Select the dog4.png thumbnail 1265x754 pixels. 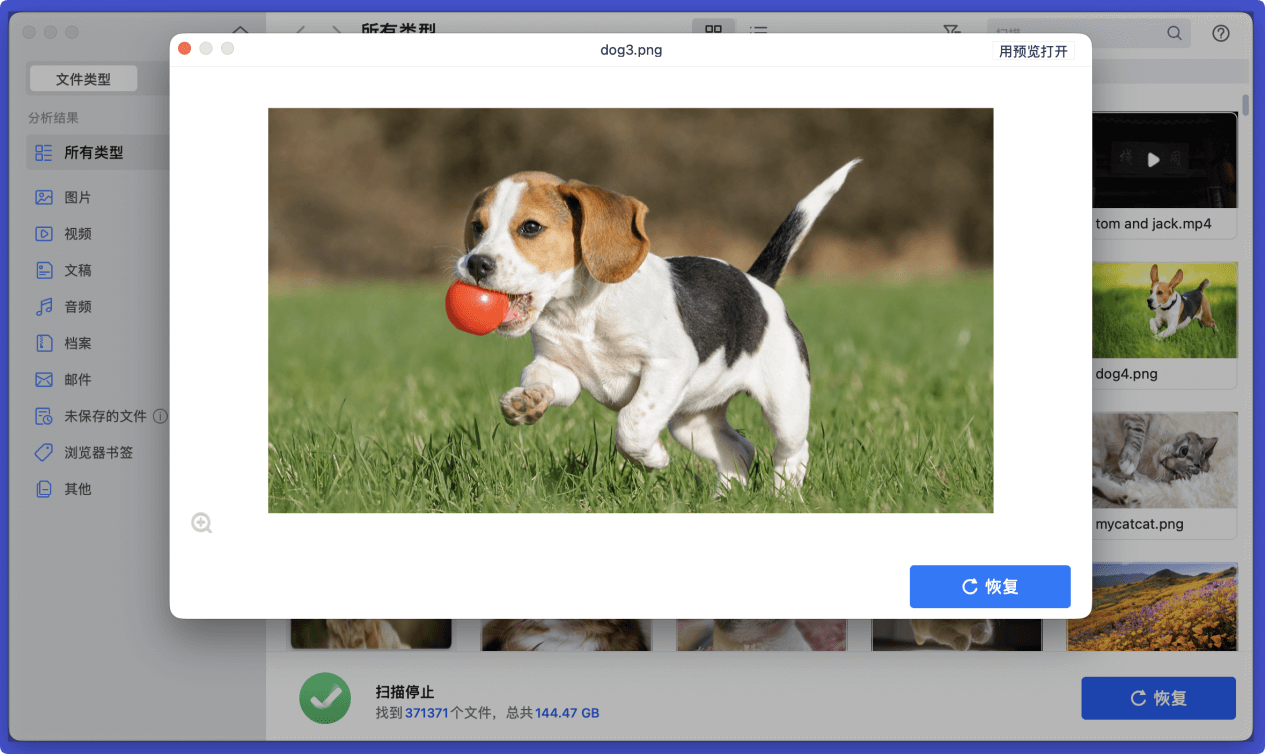1164,310
